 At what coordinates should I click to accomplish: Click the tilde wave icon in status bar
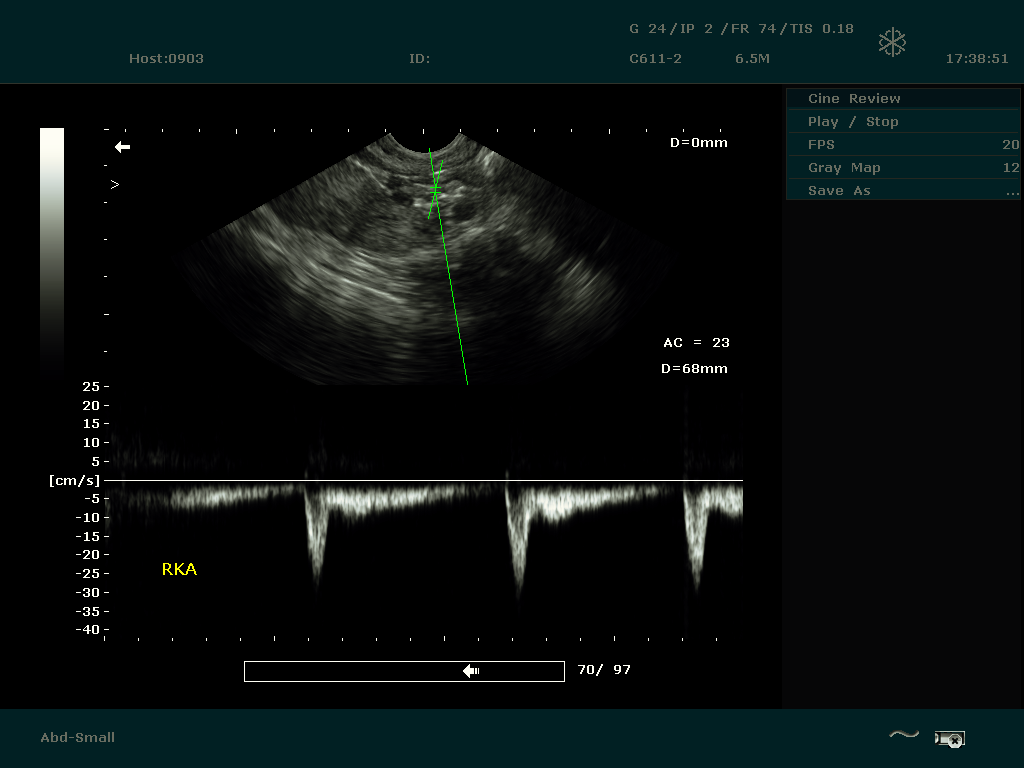(x=903, y=736)
